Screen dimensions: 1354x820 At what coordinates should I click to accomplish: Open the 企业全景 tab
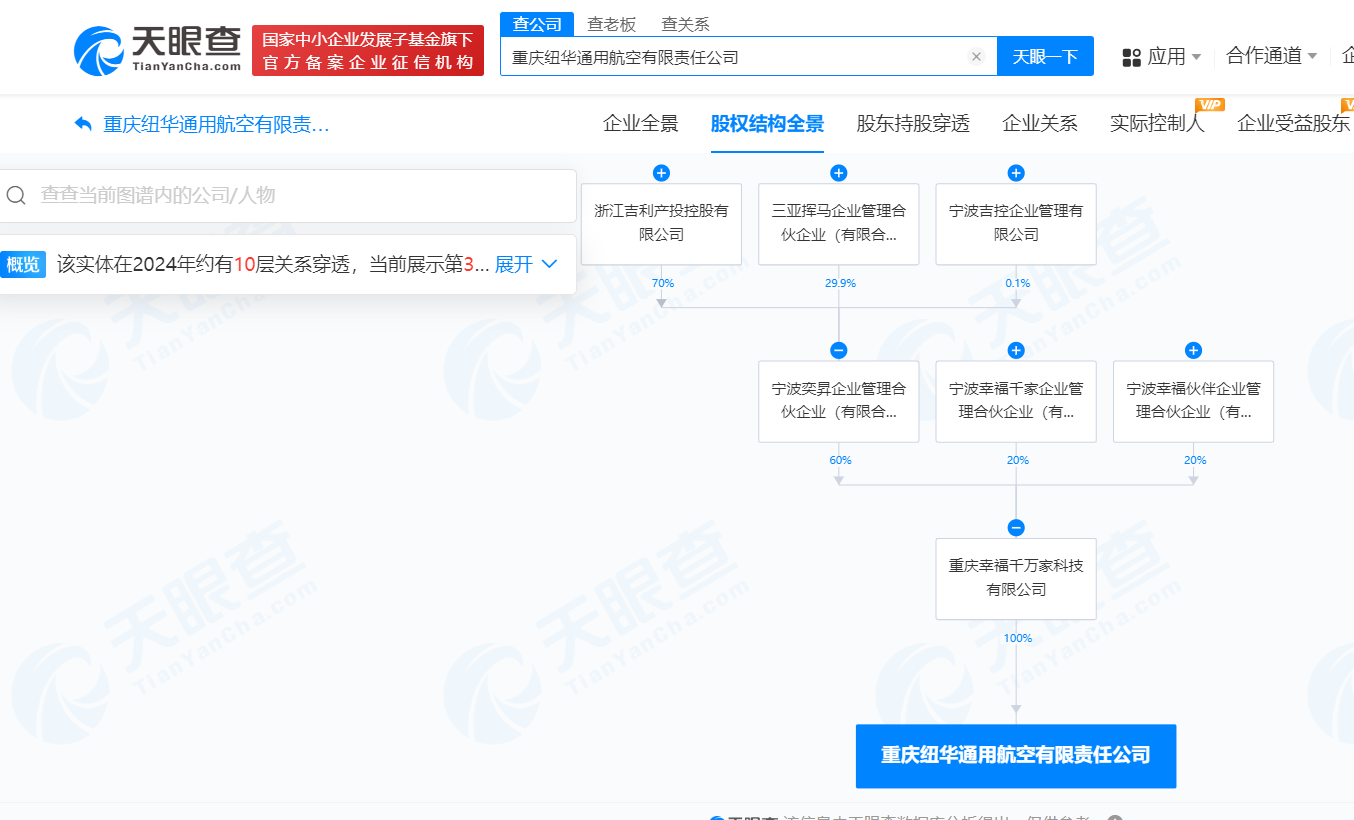[641, 124]
